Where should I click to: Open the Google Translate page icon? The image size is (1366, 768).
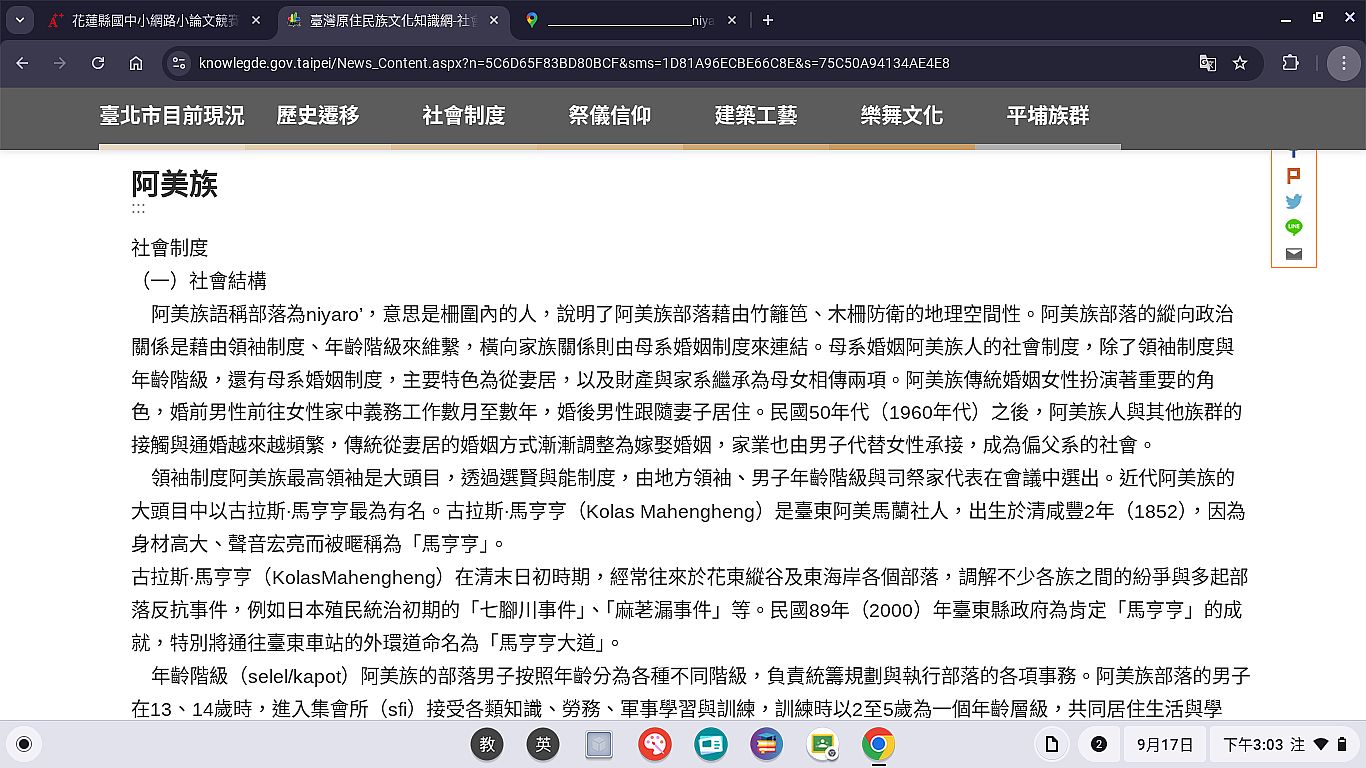pos(1208,63)
